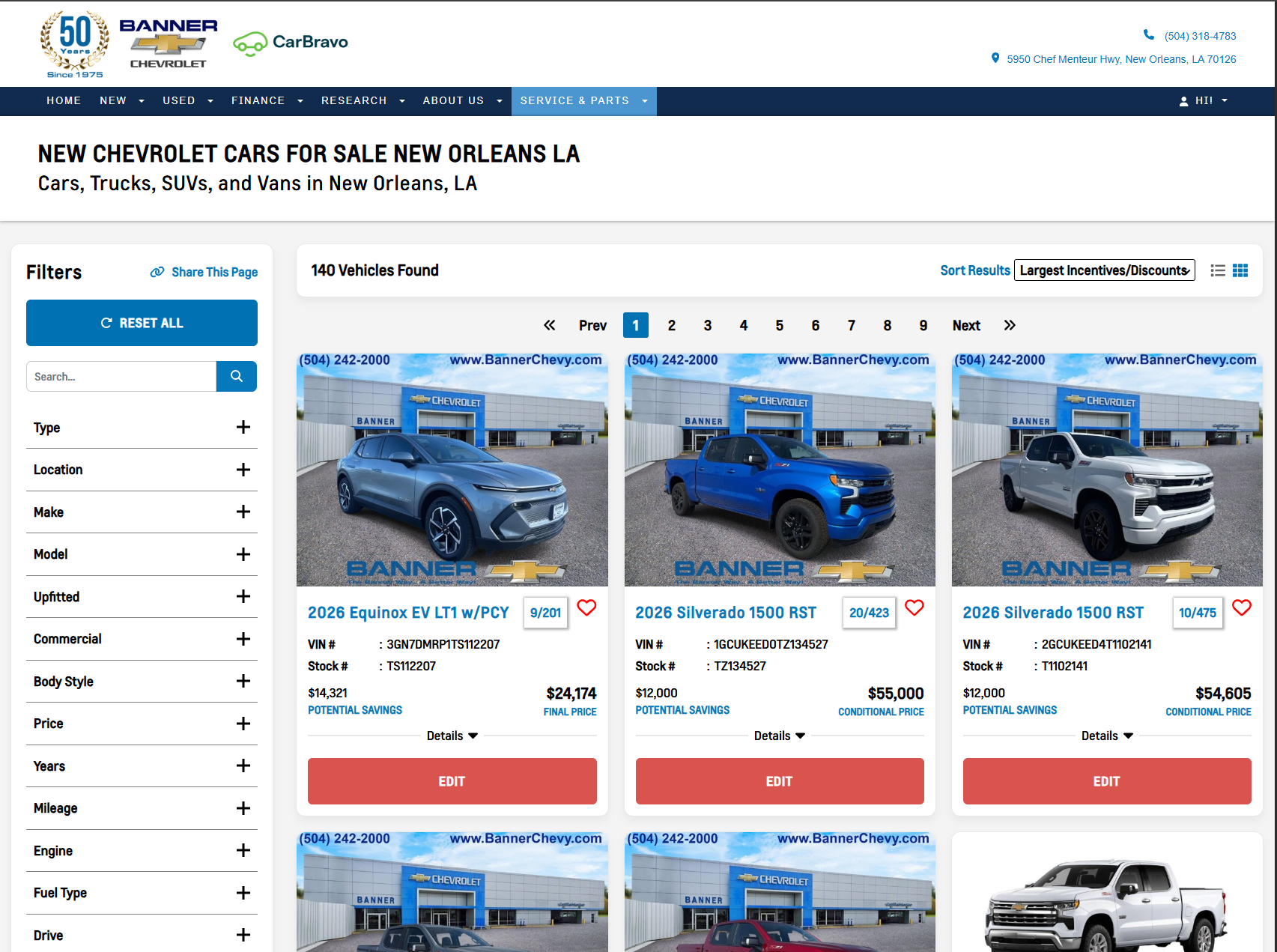Open the RESEARCH navigation menu
Image resolution: width=1277 pixels, height=952 pixels.
point(363,100)
